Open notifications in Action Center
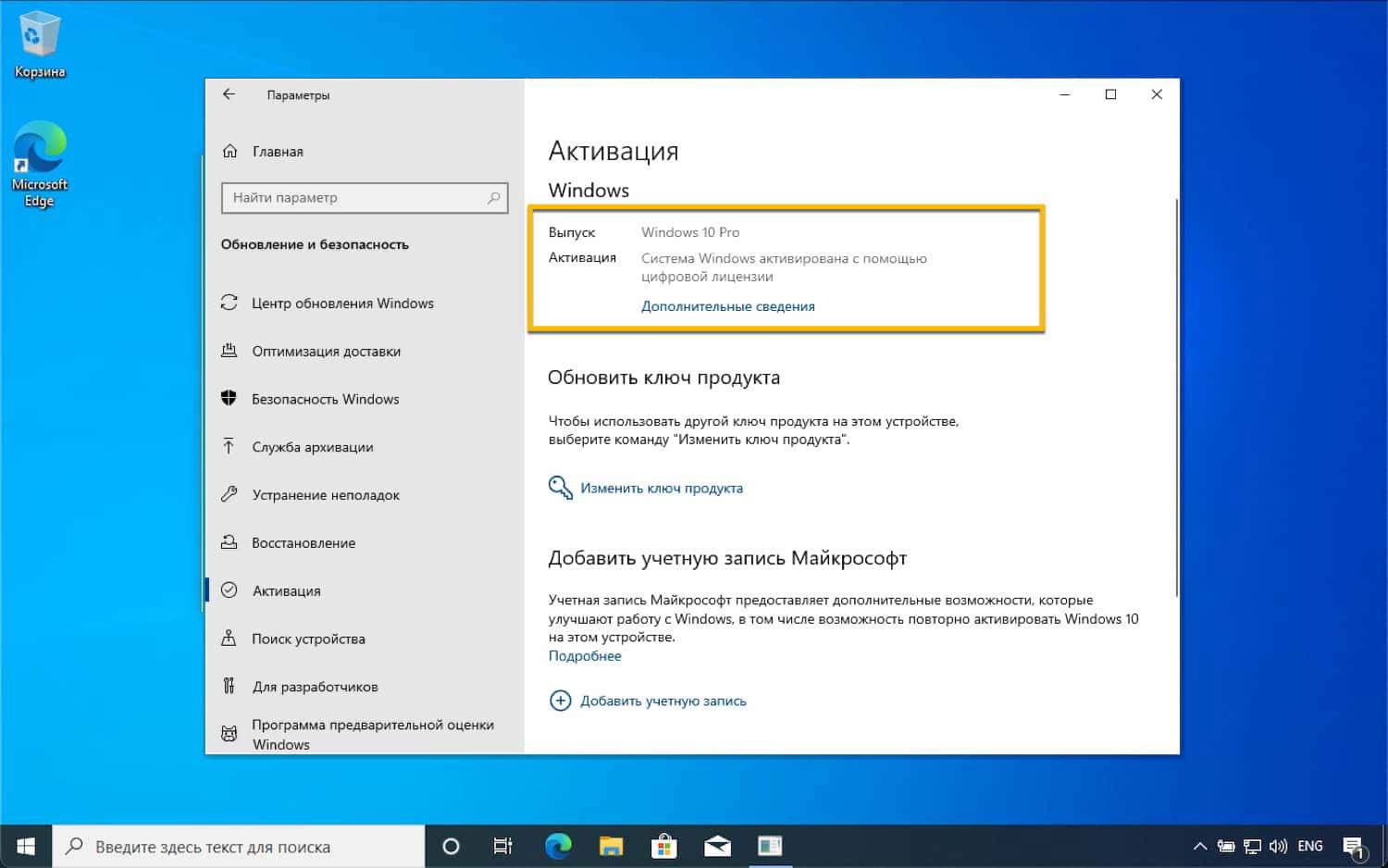The height and width of the screenshot is (868, 1388). [1354, 845]
